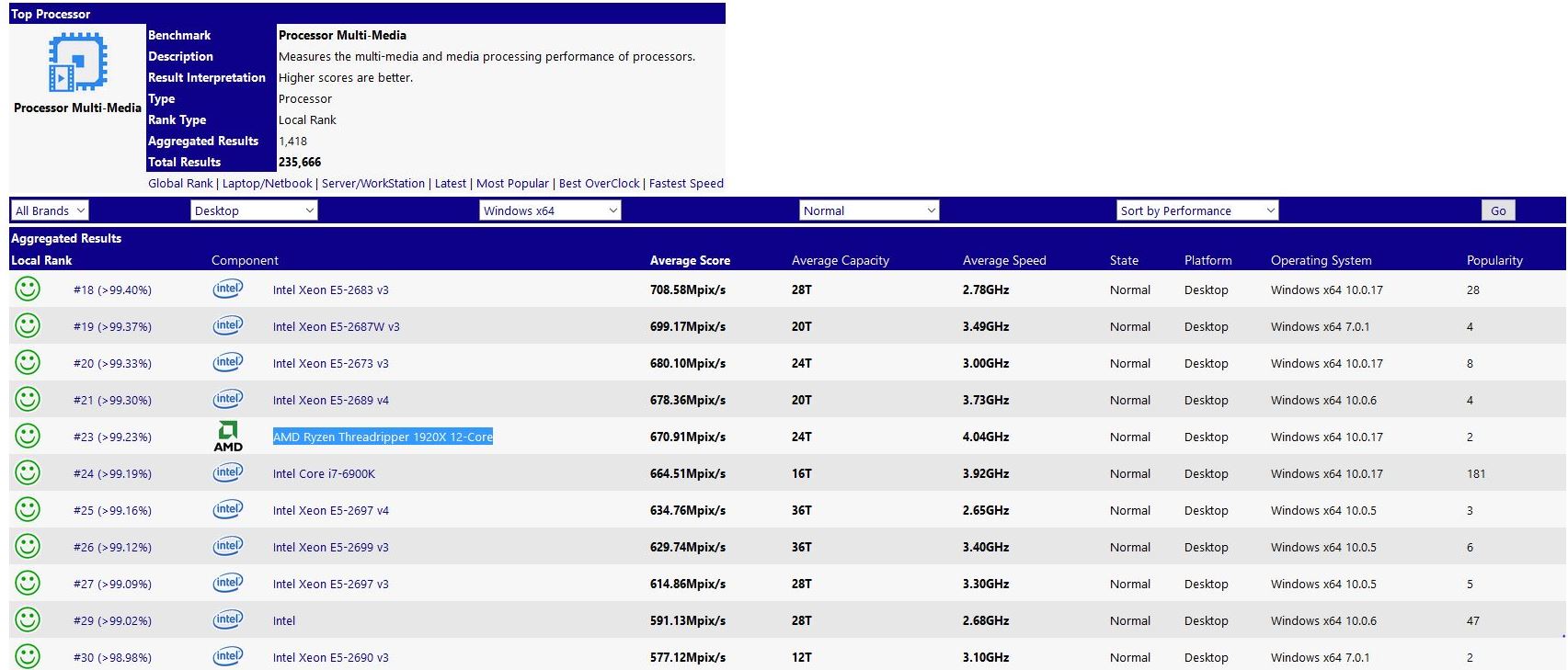Click the Local Rank column header
This screenshot has height=670, width=1568.
(41, 260)
